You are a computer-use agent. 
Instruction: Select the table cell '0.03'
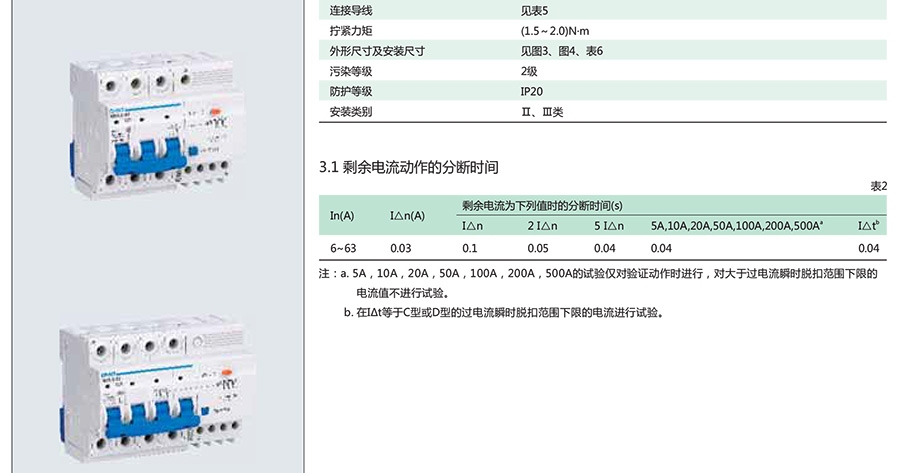click(401, 249)
